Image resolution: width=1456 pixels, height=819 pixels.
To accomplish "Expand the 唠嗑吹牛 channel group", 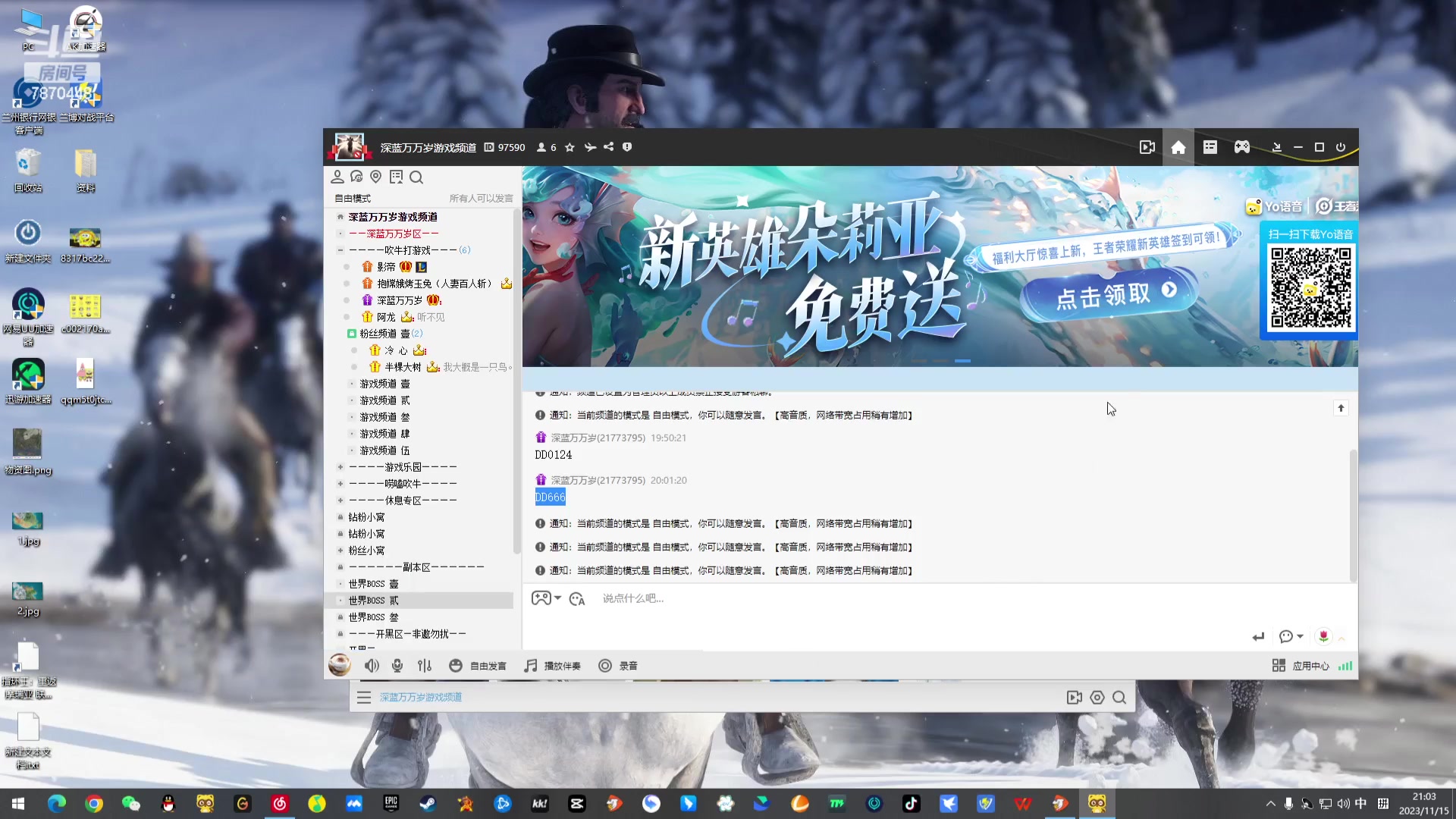I will pos(340,484).
